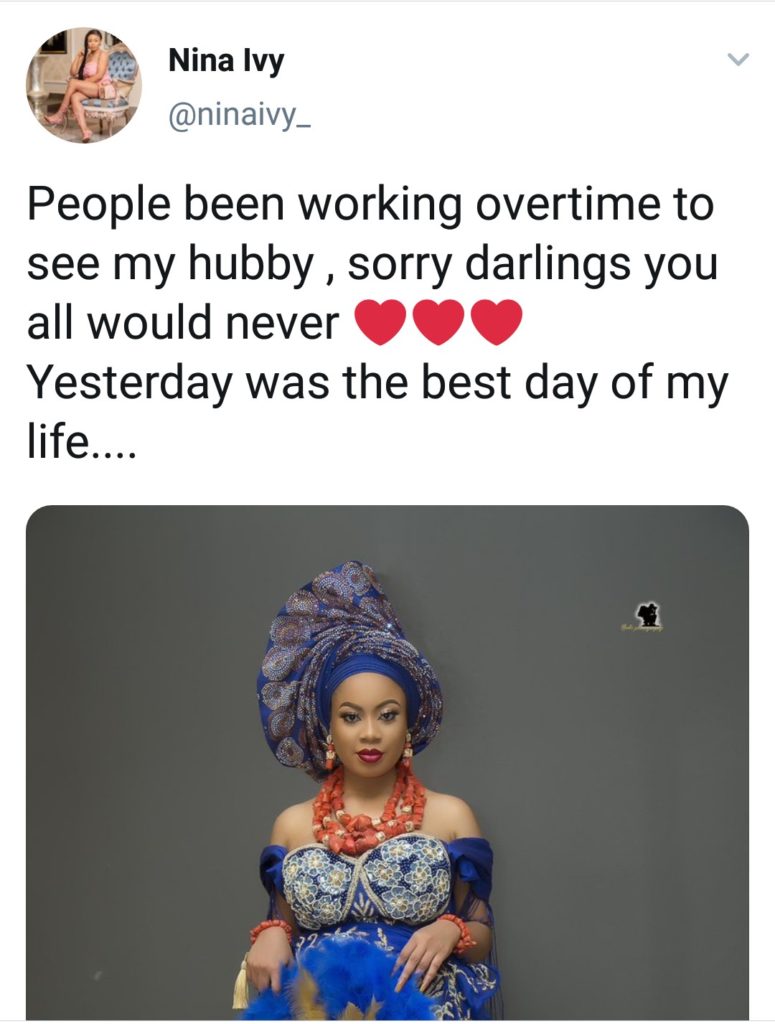Image resolution: width=775 pixels, height=1024 pixels.
Task: Click Nina Ivy's round profile avatar
Action: point(84,85)
